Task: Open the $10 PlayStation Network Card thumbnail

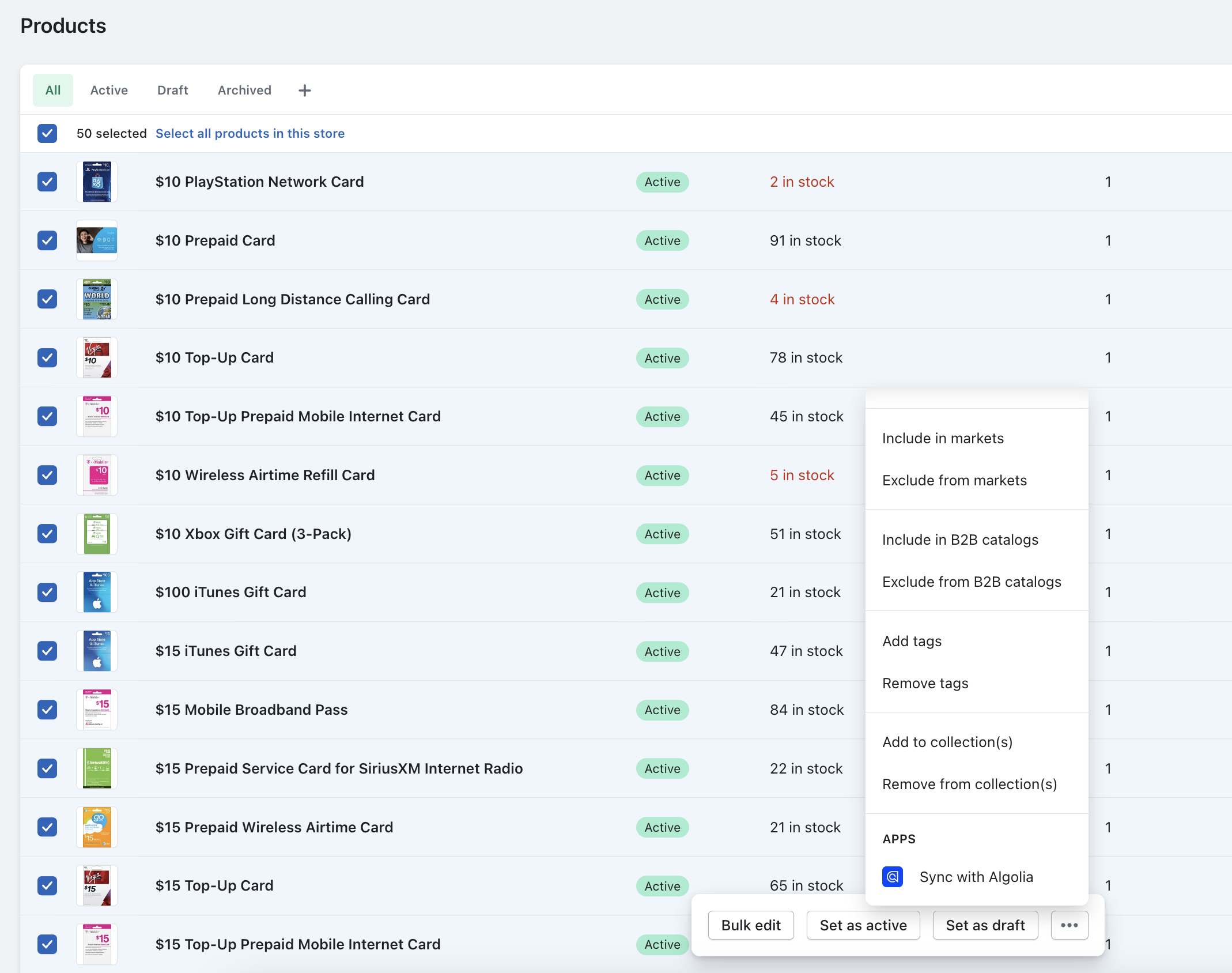Action: tap(97, 182)
